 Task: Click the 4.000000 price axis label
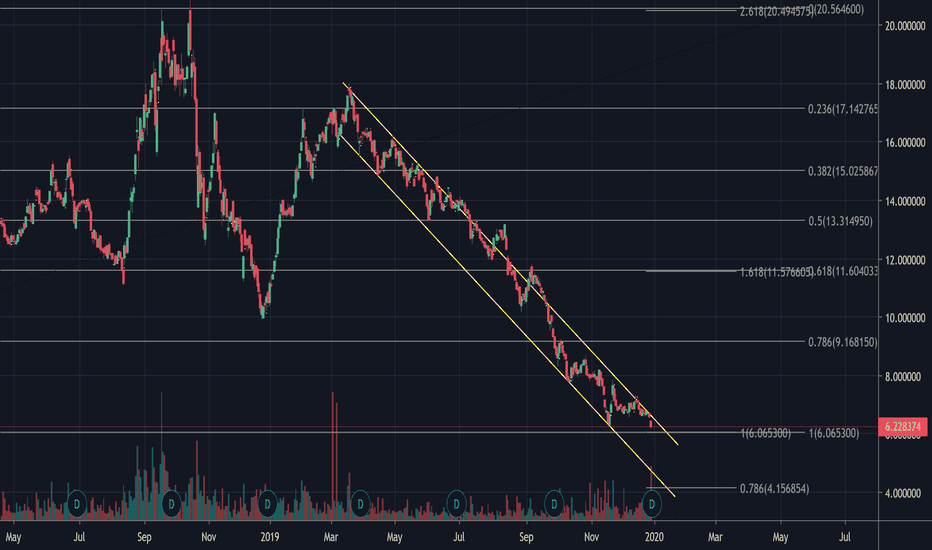[x=905, y=494]
